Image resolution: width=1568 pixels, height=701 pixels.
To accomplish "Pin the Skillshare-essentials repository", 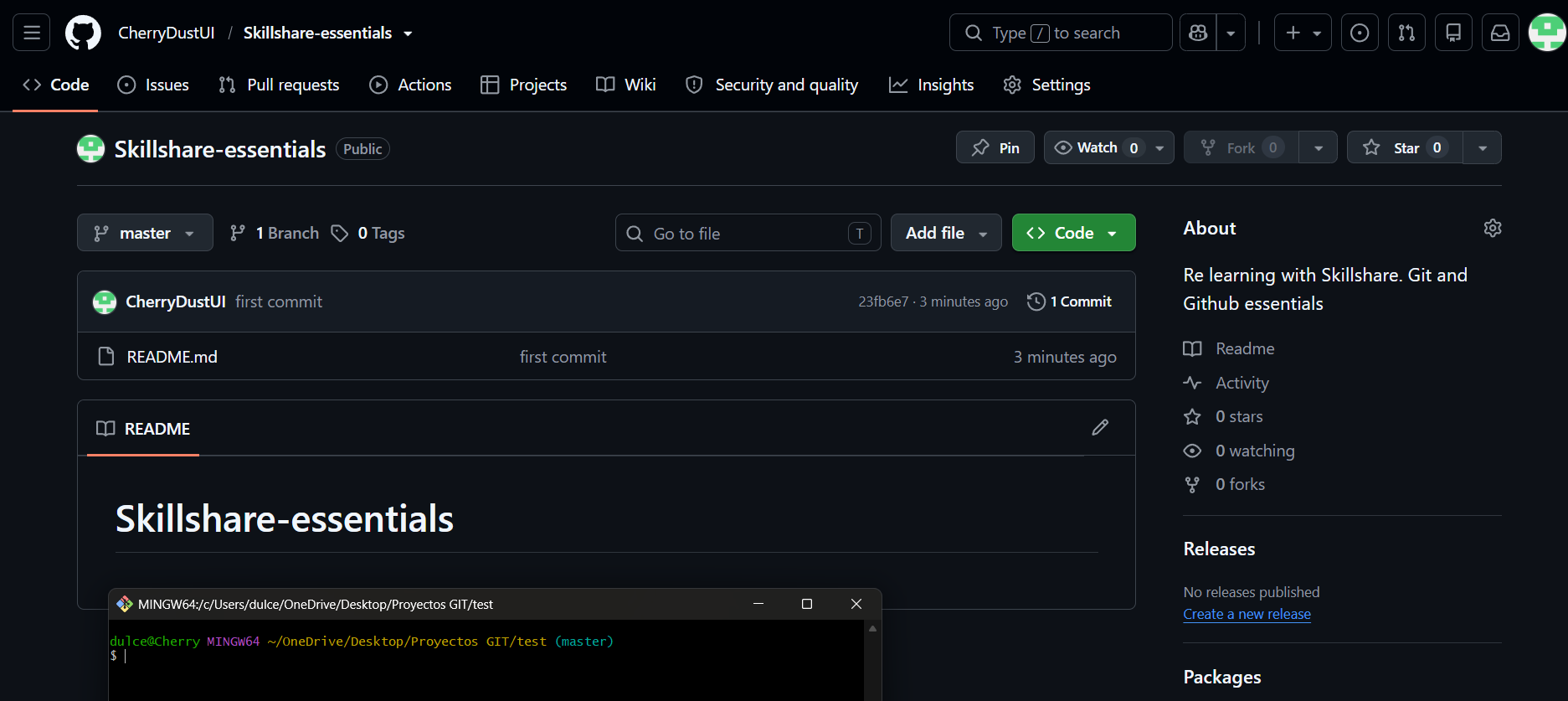I will (x=995, y=147).
